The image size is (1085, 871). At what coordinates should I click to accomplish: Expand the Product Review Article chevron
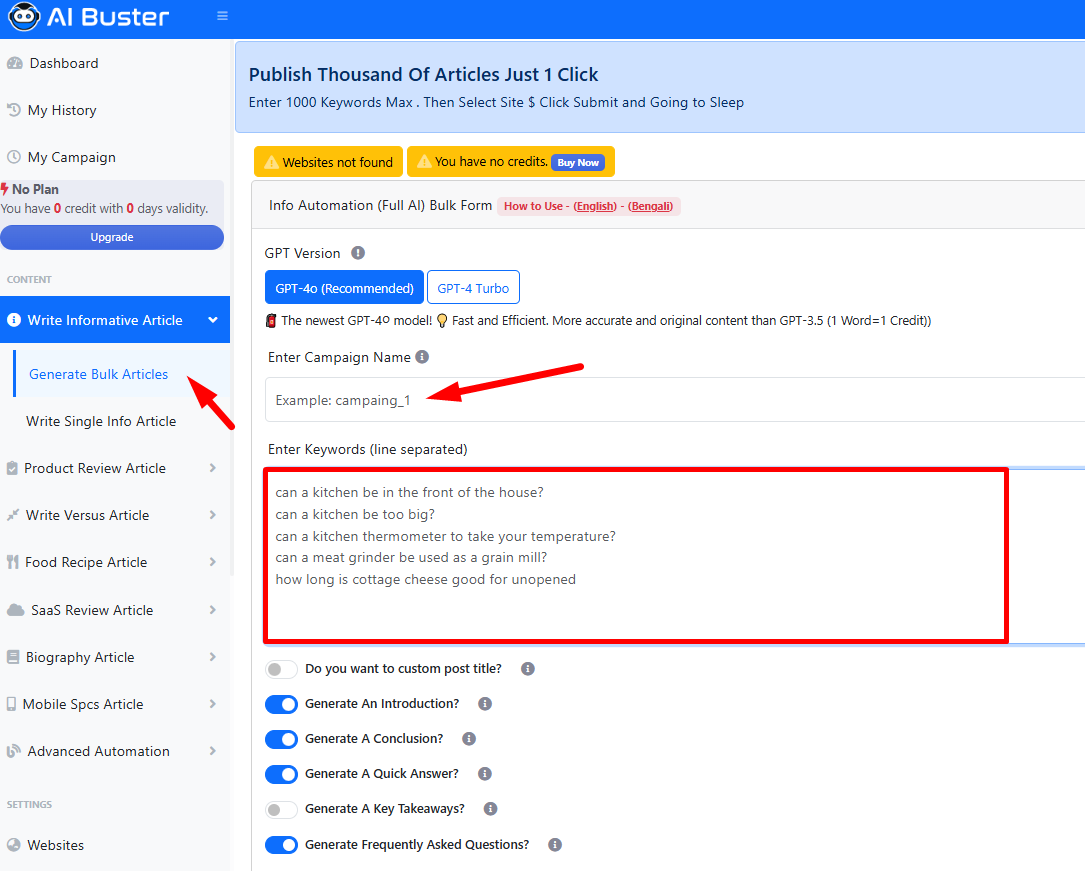pos(212,468)
